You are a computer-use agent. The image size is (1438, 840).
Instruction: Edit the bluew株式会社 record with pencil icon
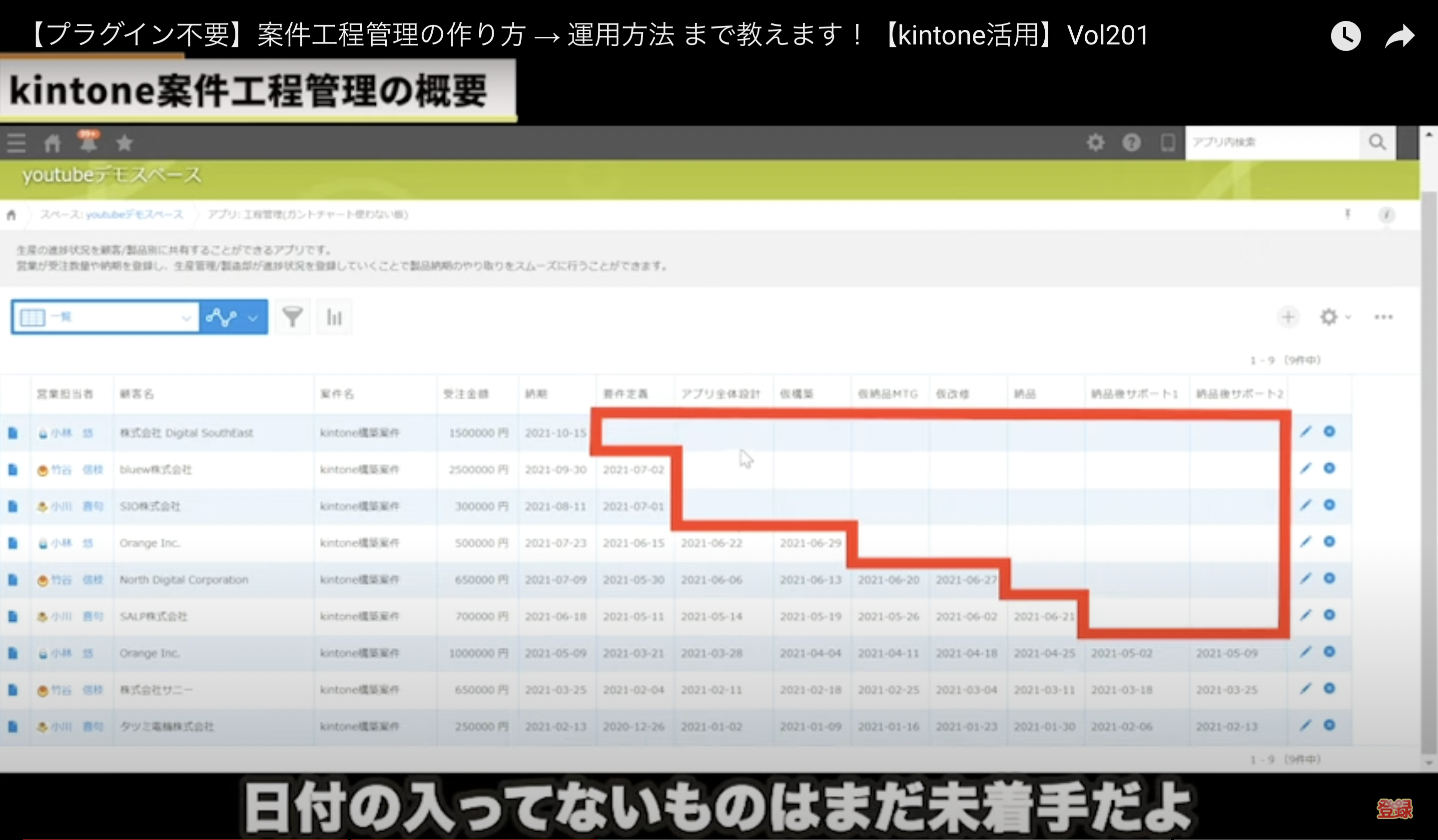pos(1305,469)
